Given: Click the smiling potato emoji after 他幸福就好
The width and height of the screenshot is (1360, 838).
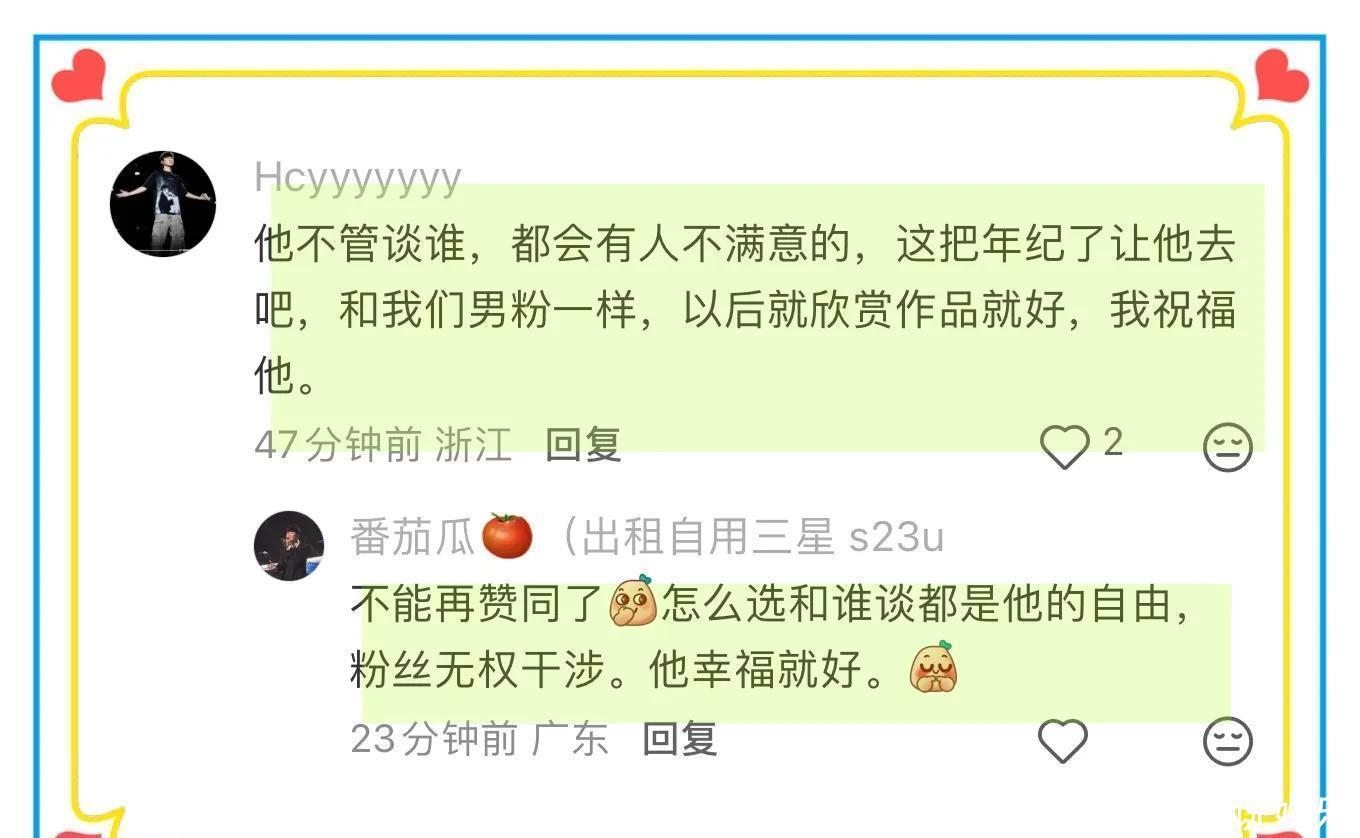Looking at the screenshot, I should pos(933,668).
